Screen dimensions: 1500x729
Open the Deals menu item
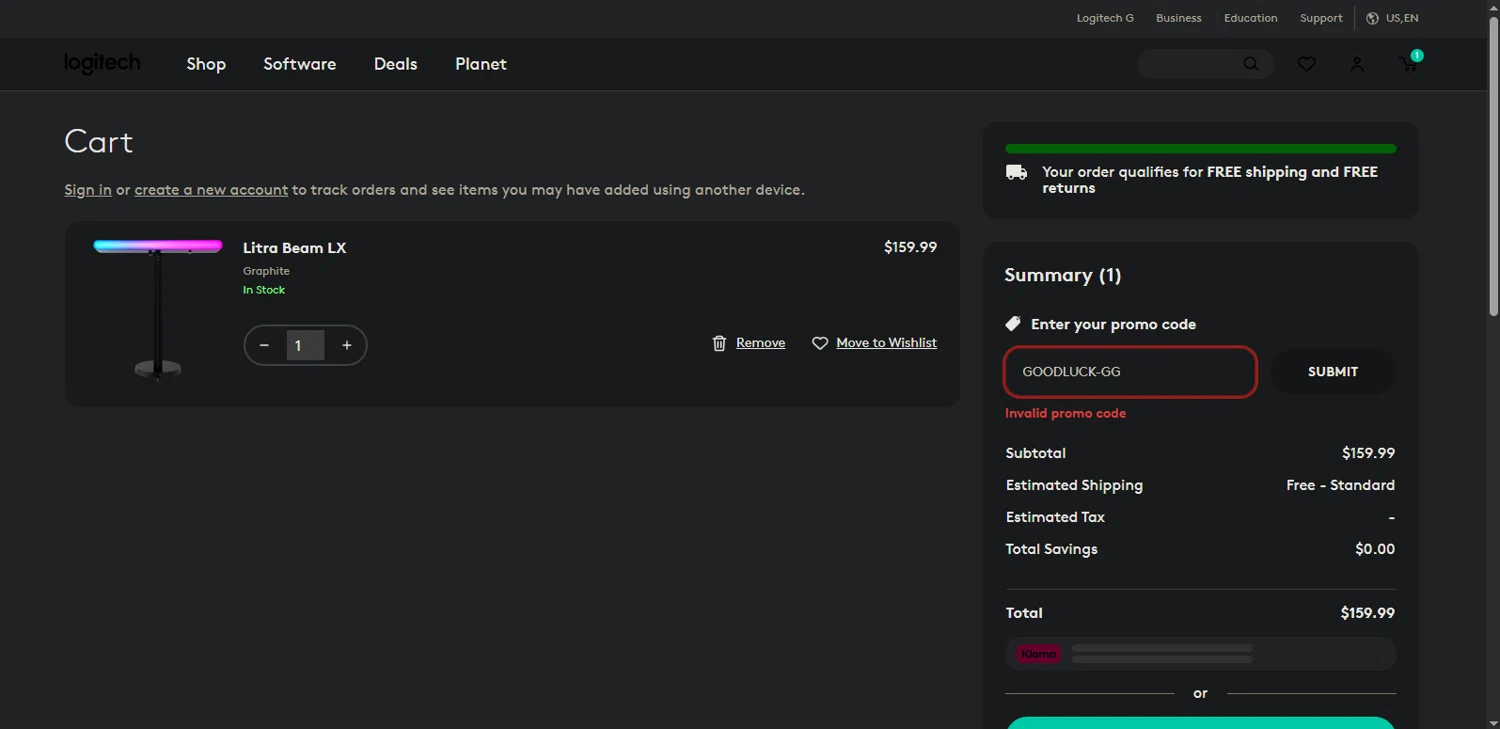pyautogui.click(x=395, y=64)
